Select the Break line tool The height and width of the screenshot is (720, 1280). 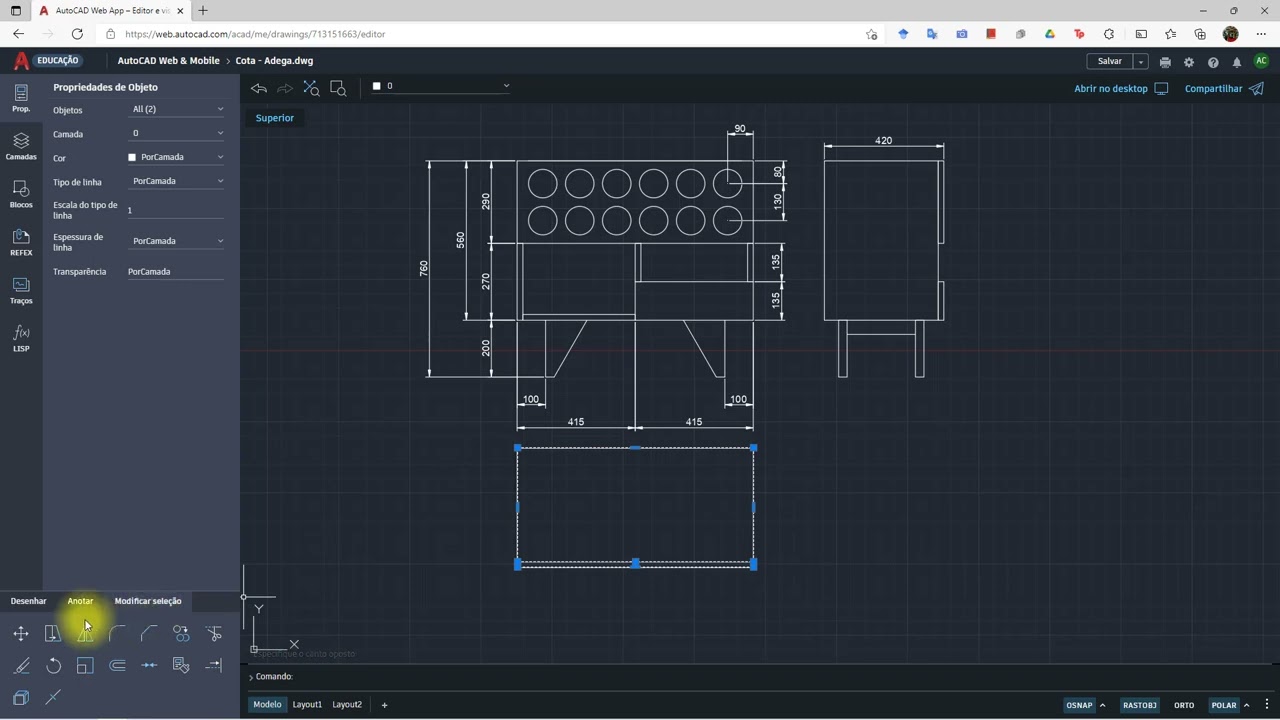click(x=53, y=697)
